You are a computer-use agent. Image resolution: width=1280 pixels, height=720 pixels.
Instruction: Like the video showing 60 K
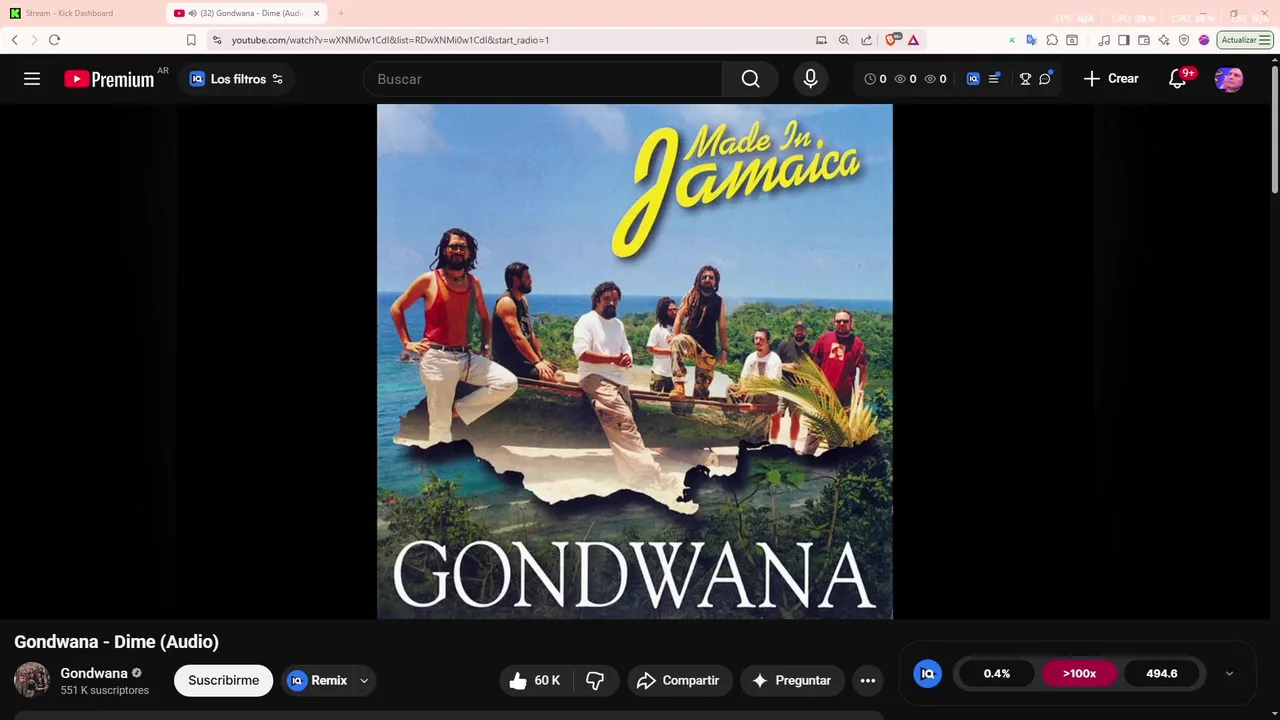click(x=536, y=680)
